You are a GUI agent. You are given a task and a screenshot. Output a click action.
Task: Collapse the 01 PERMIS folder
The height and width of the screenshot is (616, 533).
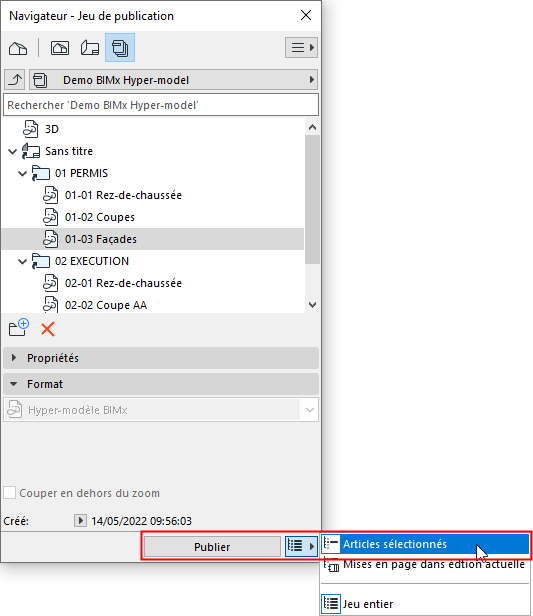click(23, 173)
